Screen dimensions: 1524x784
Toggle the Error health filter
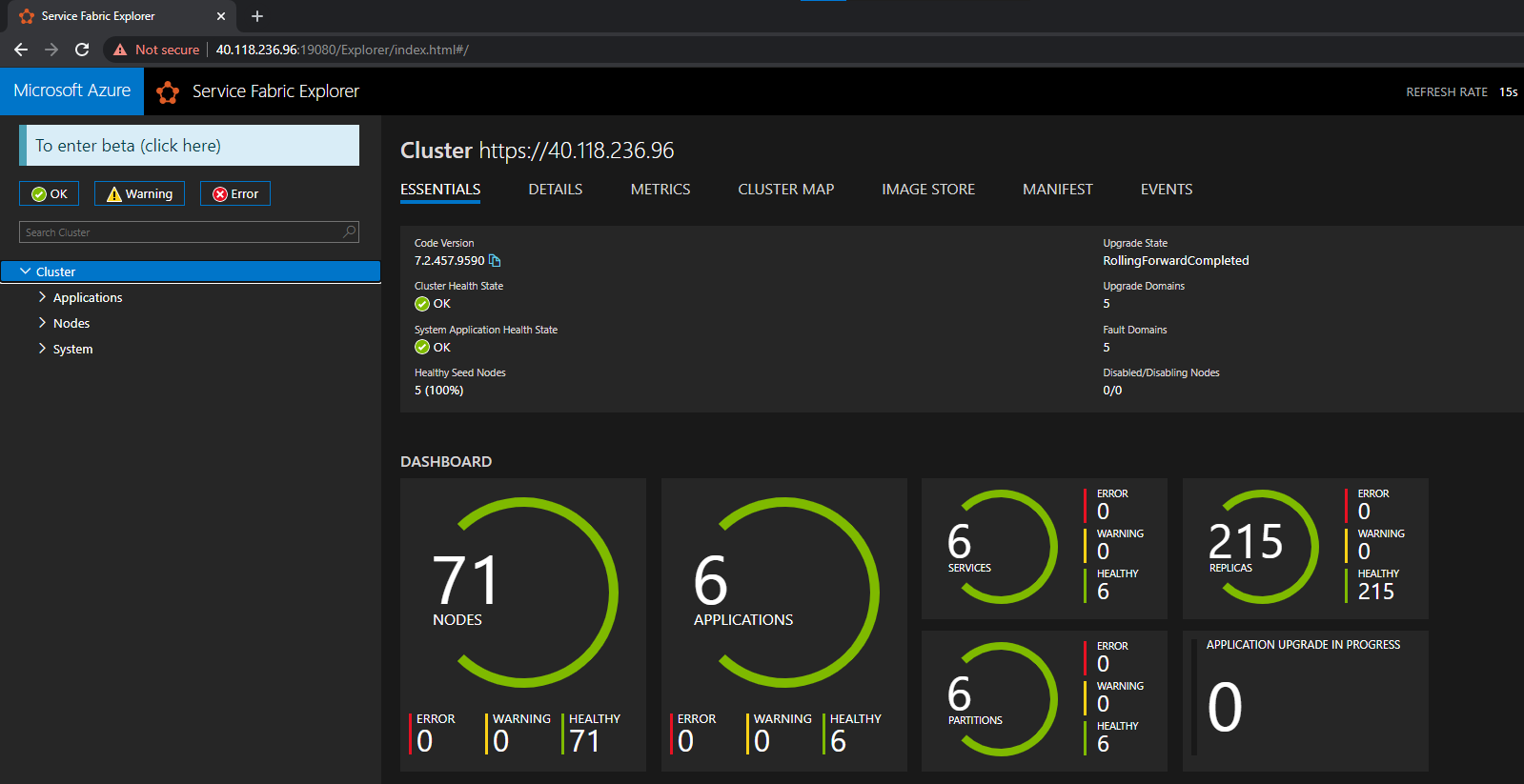235,193
